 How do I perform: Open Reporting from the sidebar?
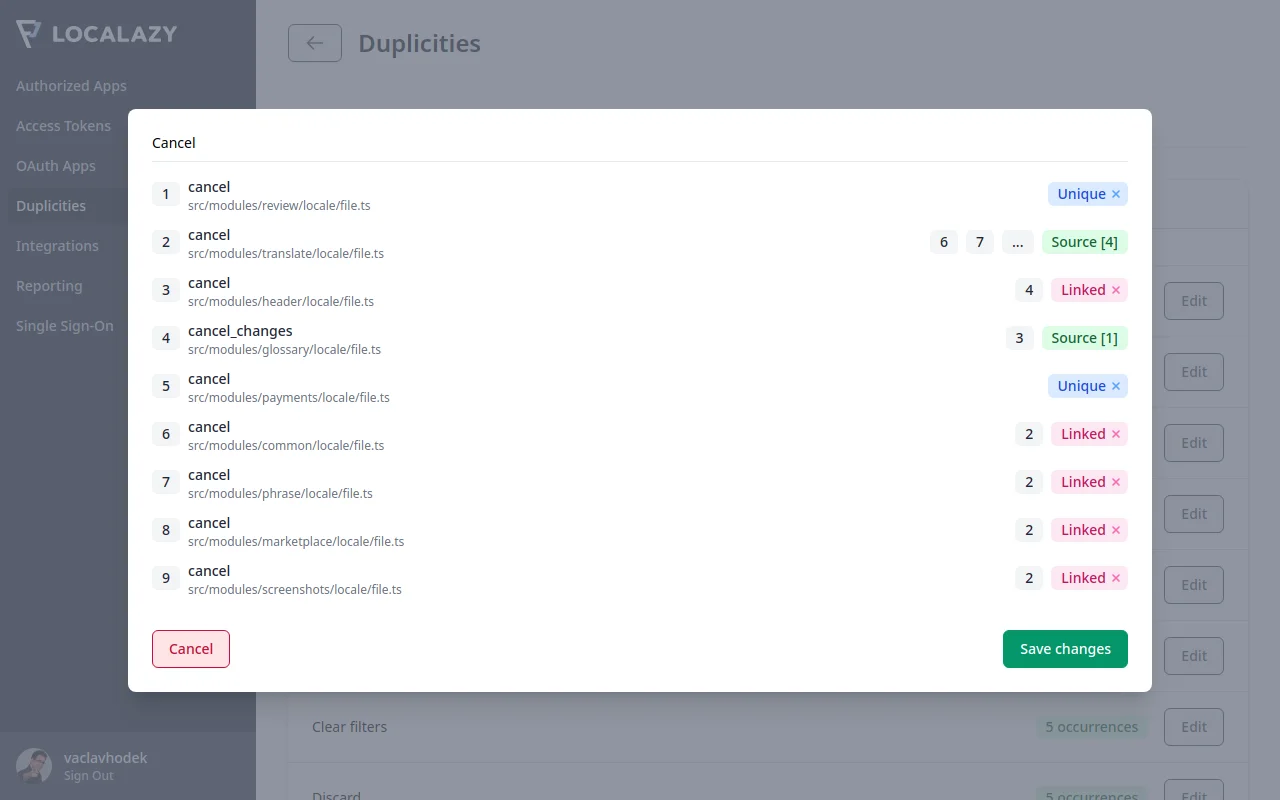coord(49,286)
